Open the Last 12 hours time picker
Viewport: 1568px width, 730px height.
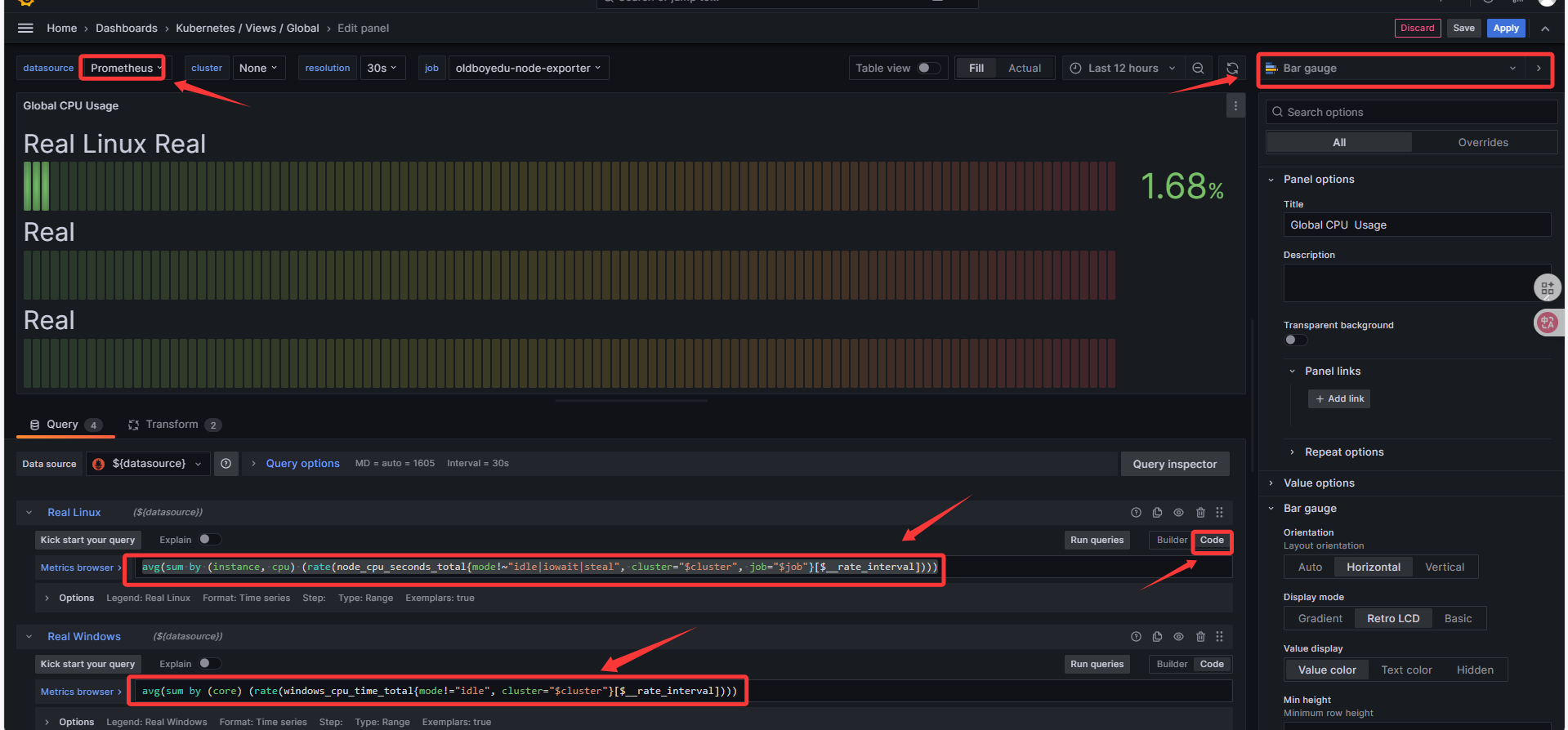[x=1122, y=68]
